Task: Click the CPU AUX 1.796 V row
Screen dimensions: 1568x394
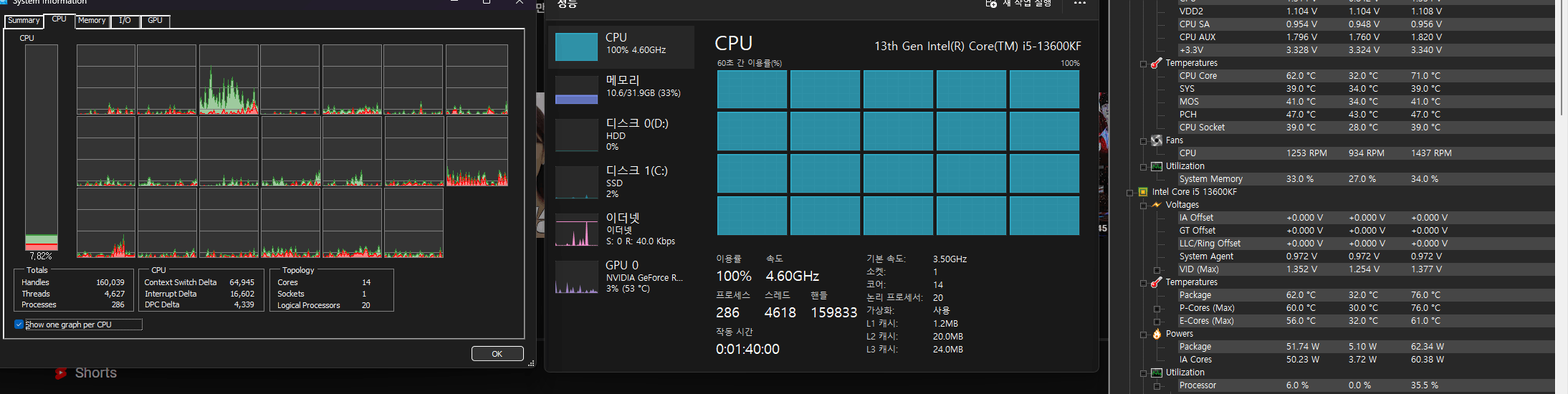Action: tap(1365, 37)
